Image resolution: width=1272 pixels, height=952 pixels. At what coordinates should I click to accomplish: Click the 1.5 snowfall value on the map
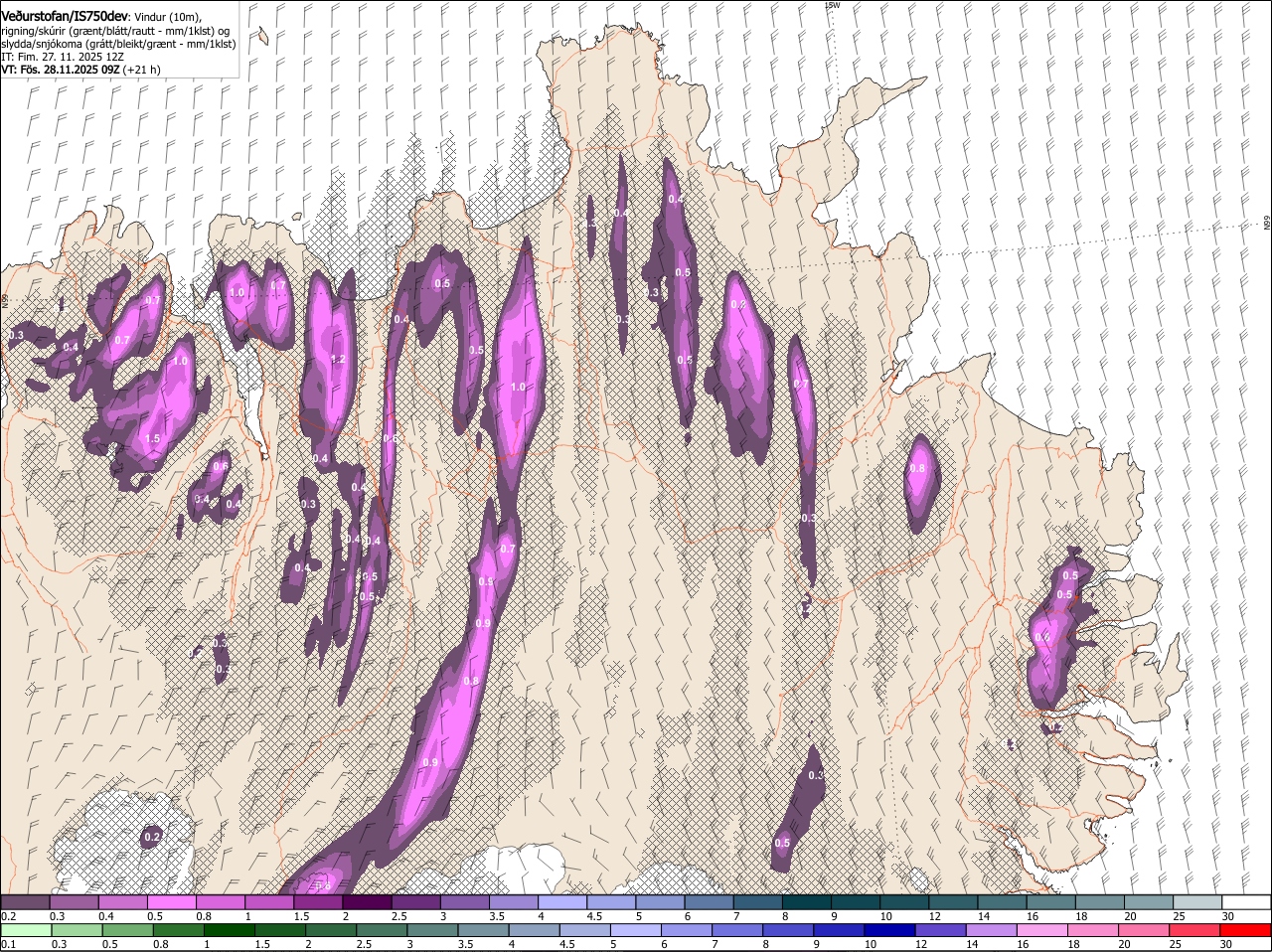152,438
